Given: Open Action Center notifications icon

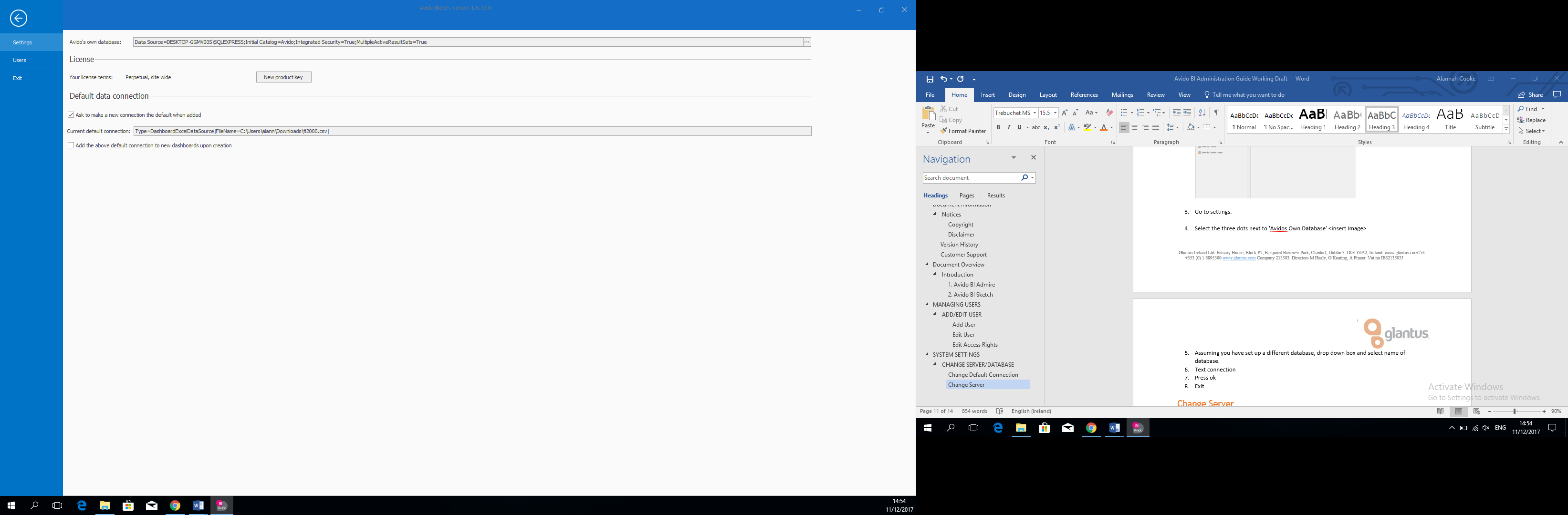Looking at the screenshot, I should pos(1552,428).
